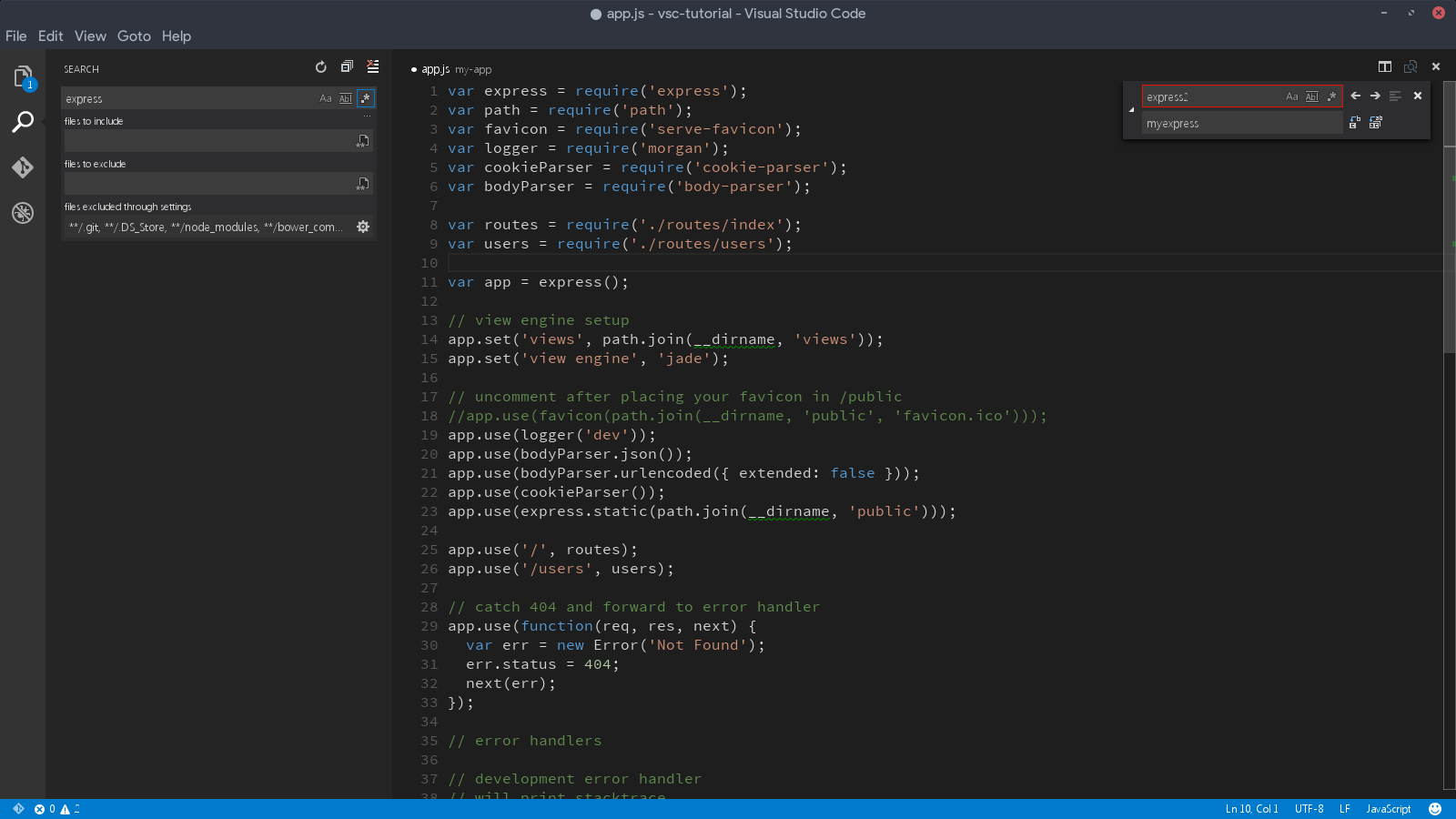The width and height of the screenshot is (1456, 819).
Task: Toggle match case in sidebar search box
Action: (x=326, y=98)
